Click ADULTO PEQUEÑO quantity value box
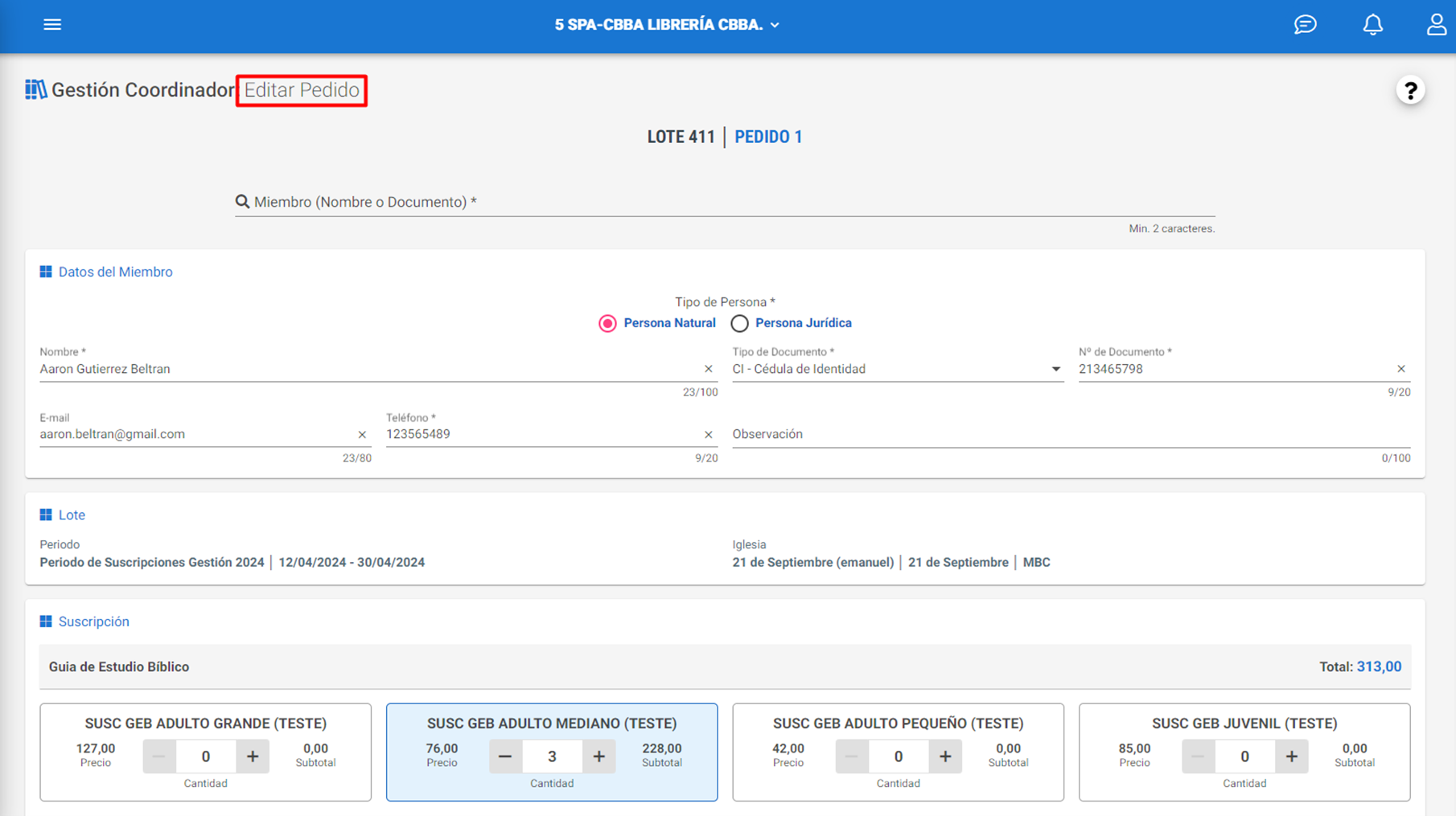The width and height of the screenshot is (1456, 816). coord(899,757)
